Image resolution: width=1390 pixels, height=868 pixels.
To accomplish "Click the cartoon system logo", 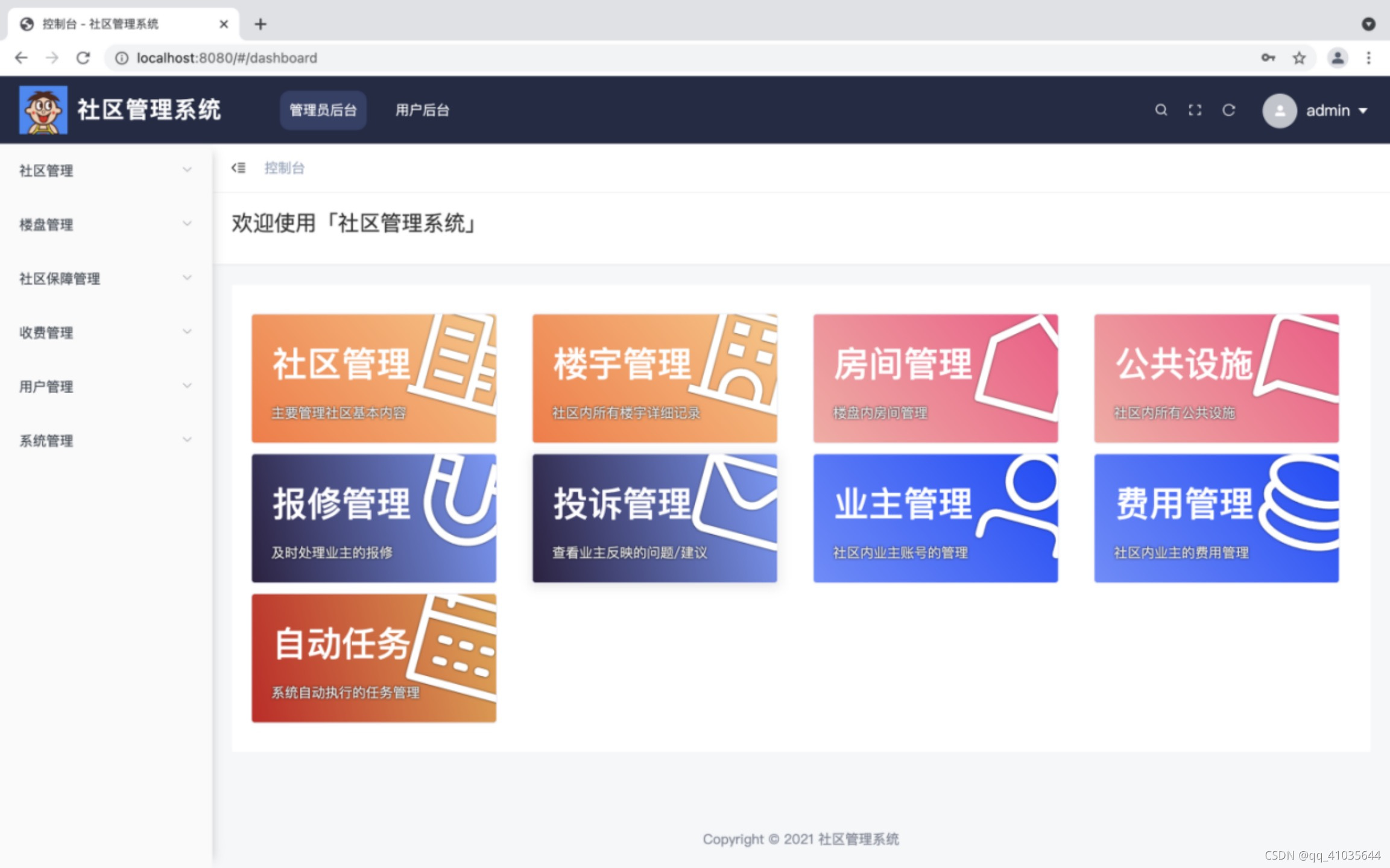I will tap(43, 110).
